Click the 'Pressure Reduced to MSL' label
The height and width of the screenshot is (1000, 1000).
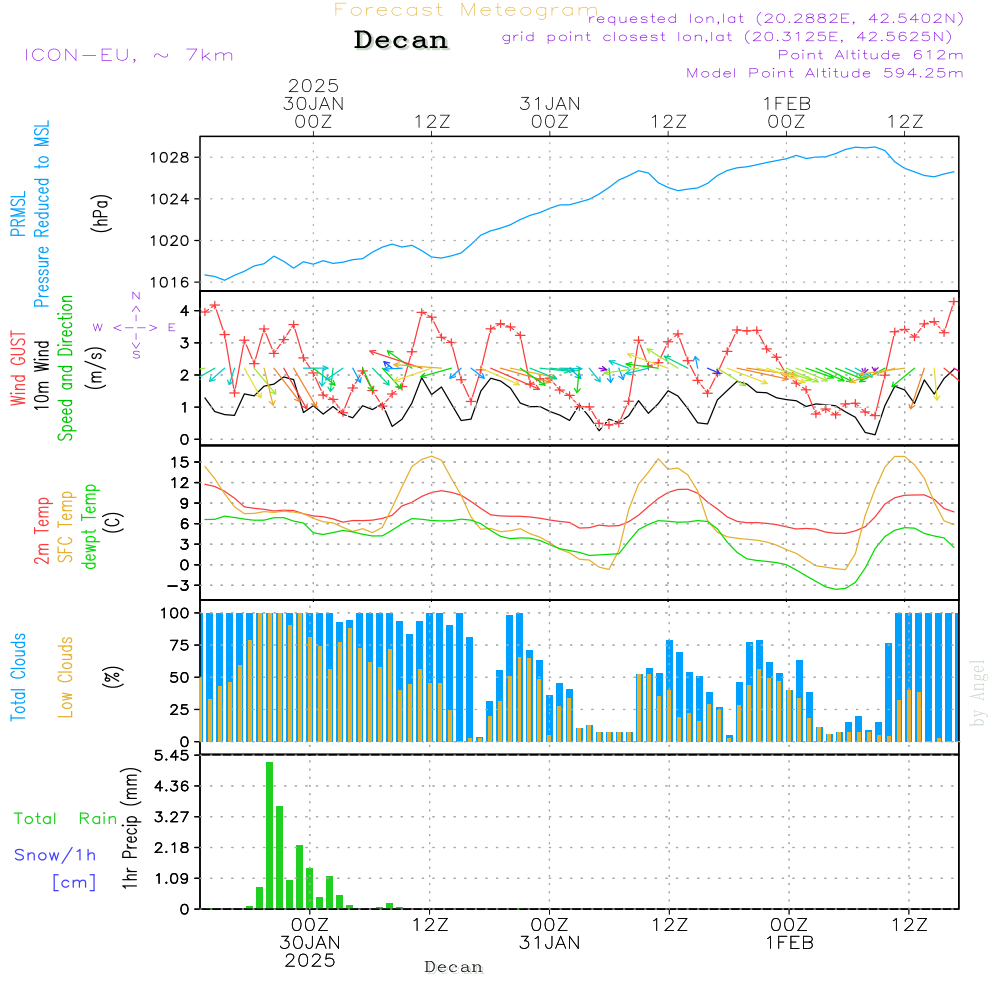[x=41, y=214]
